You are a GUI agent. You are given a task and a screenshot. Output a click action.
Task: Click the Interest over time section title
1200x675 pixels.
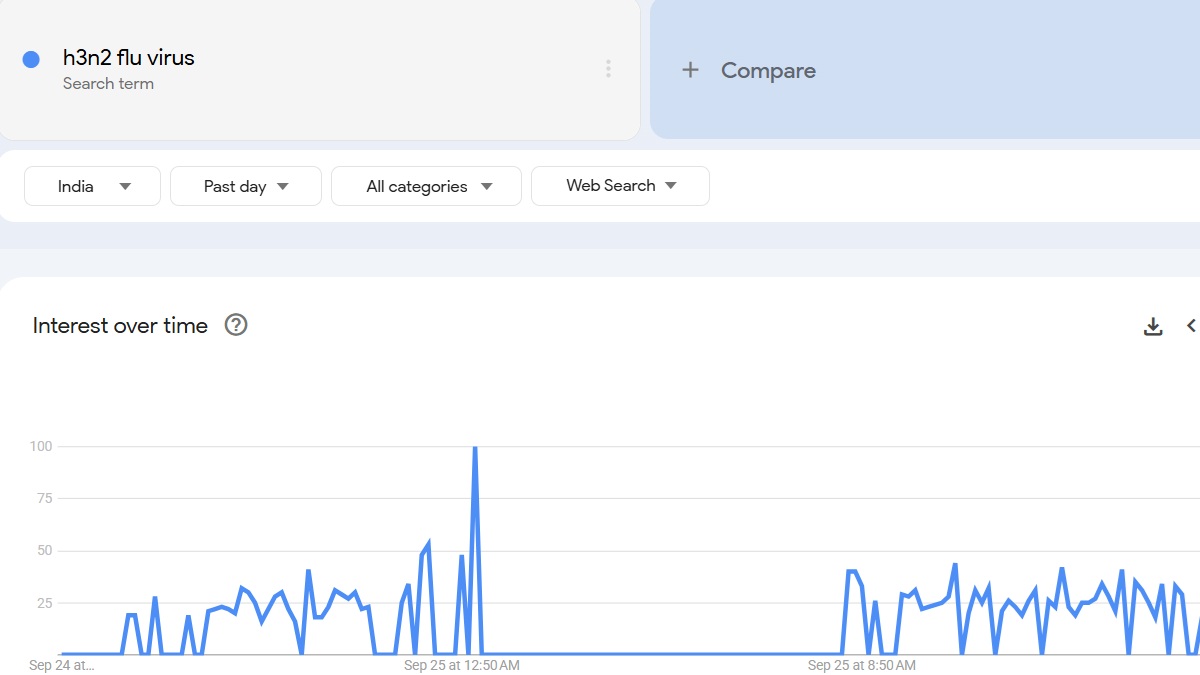point(120,325)
